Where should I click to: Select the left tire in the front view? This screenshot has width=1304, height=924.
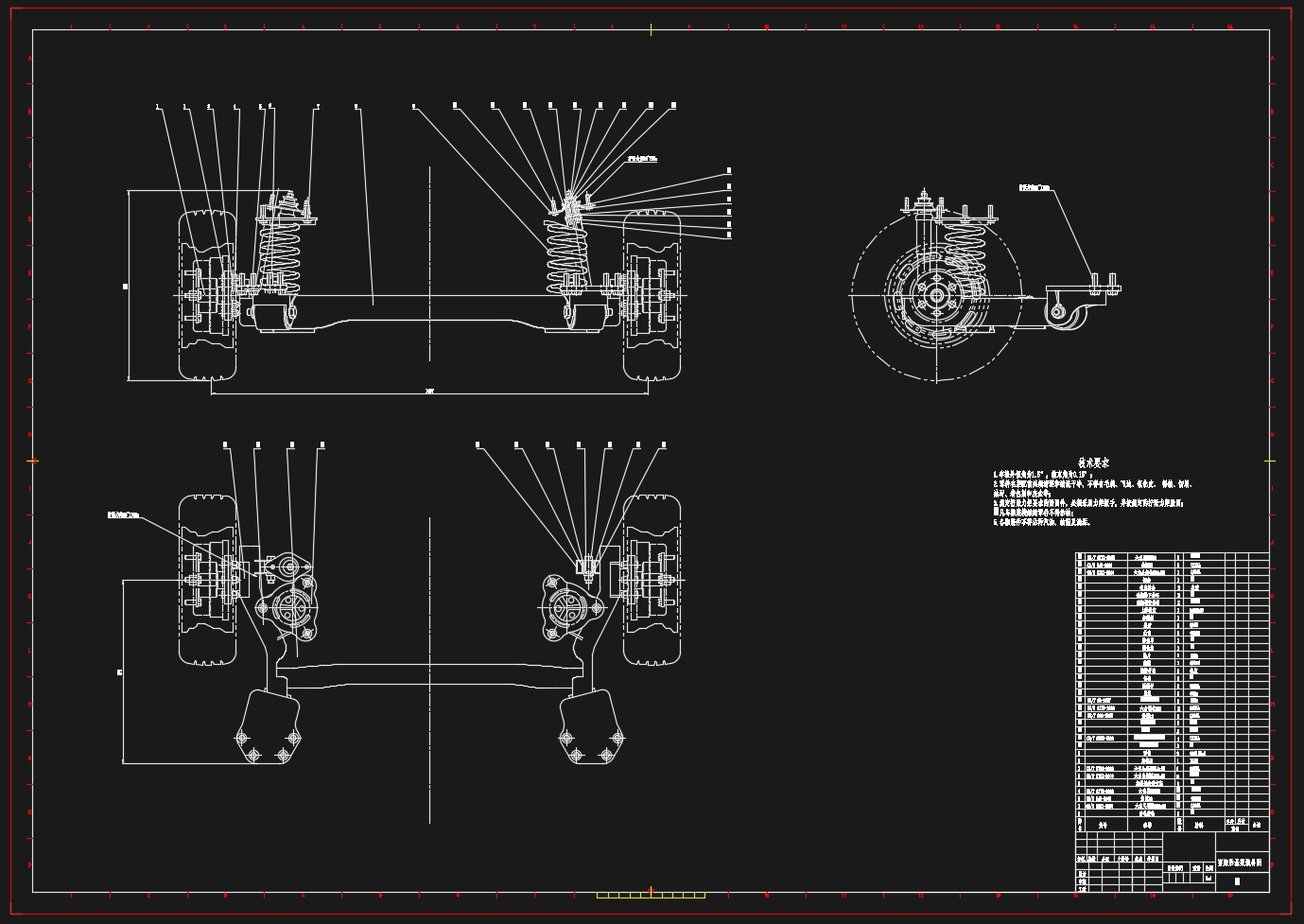tap(208, 296)
